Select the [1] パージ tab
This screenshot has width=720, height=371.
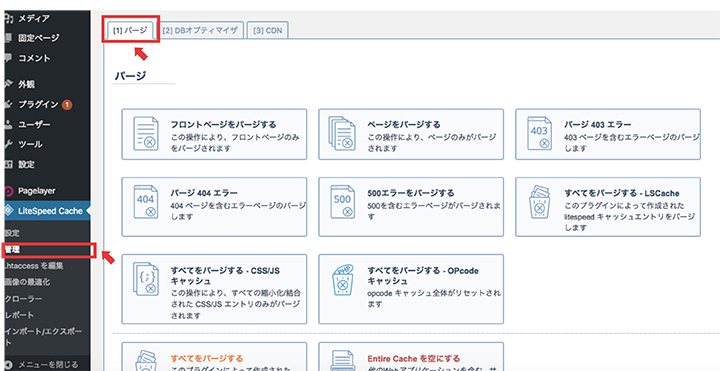coord(130,31)
